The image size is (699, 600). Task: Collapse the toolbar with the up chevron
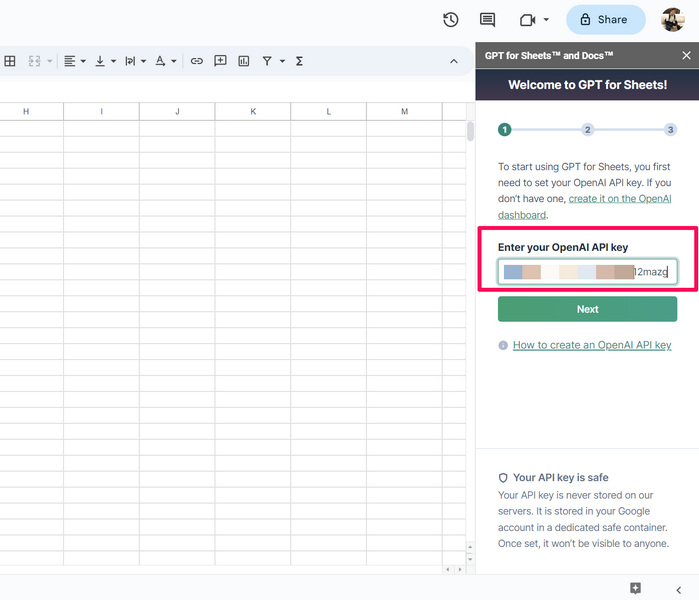453,61
